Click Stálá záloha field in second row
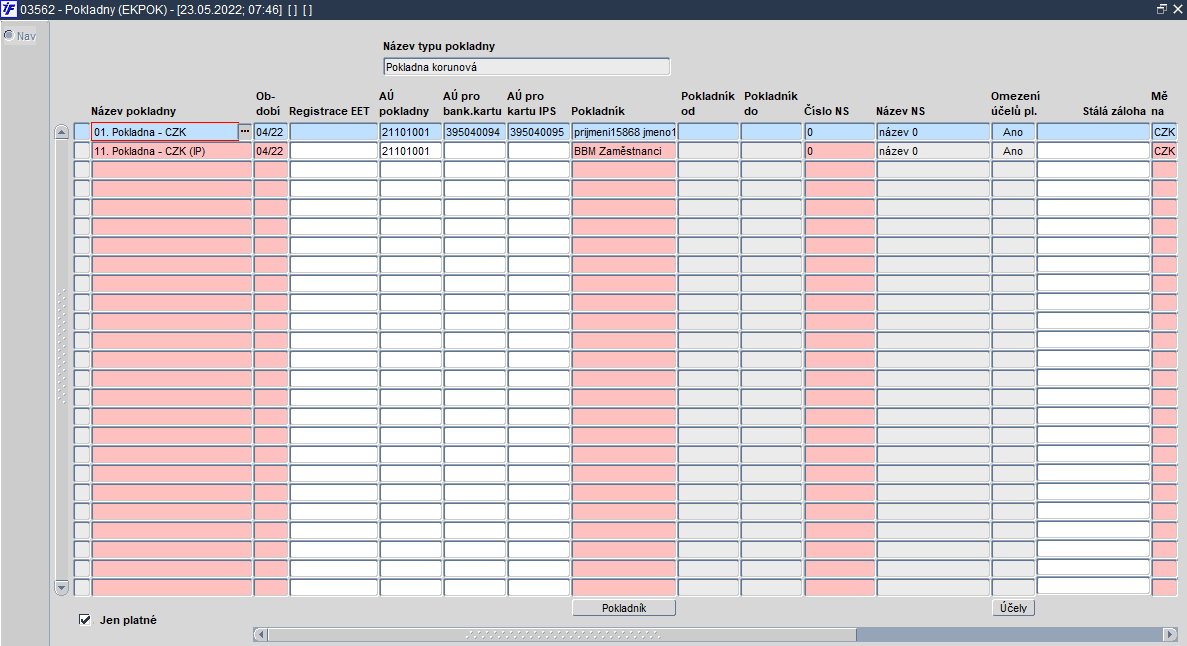 (x=1093, y=151)
